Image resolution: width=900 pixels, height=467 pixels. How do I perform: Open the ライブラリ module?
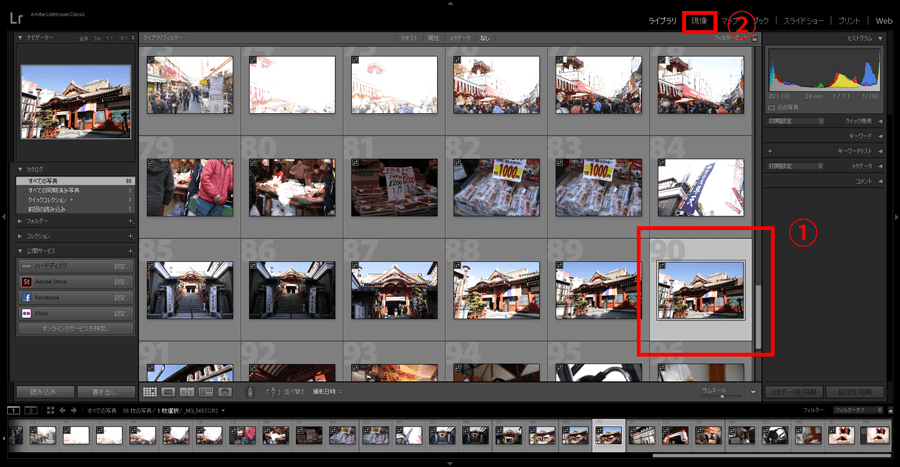tap(662, 21)
